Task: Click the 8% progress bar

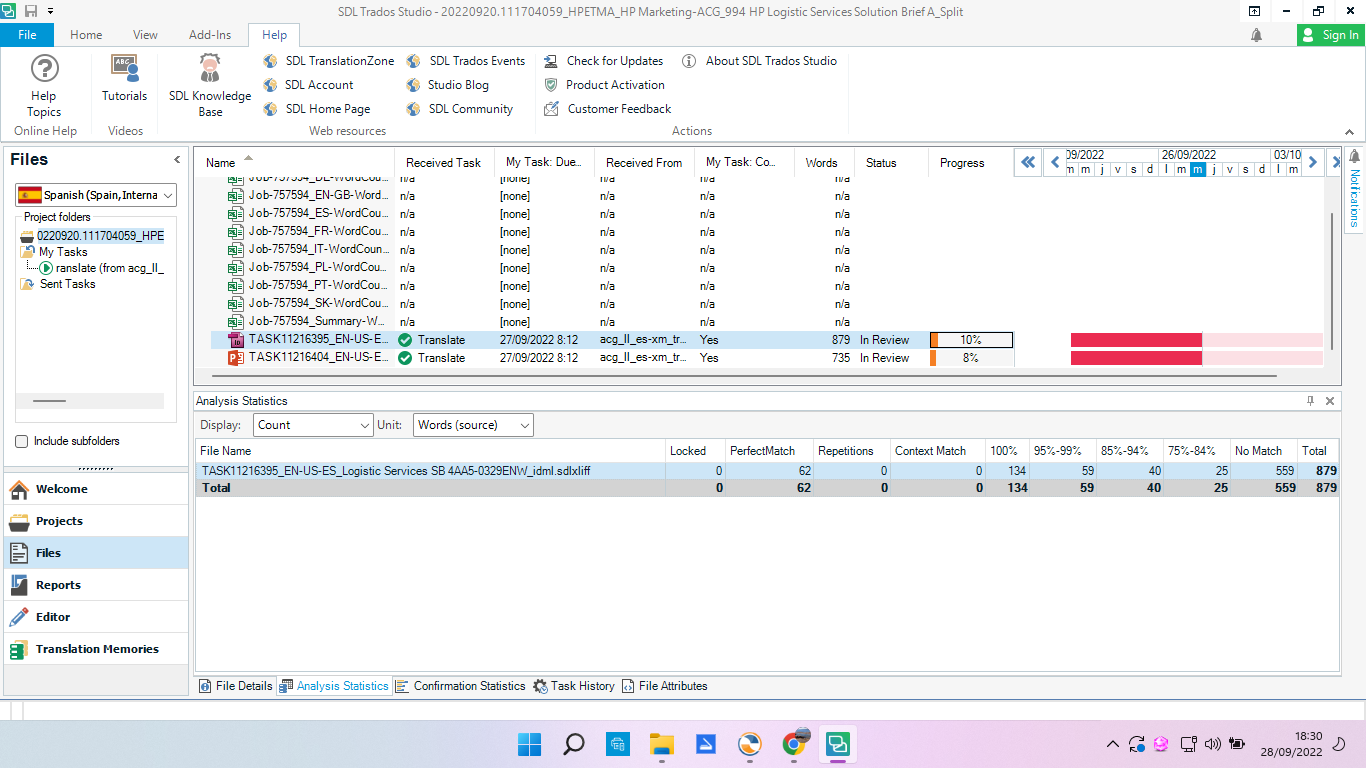Action: click(x=971, y=358)
